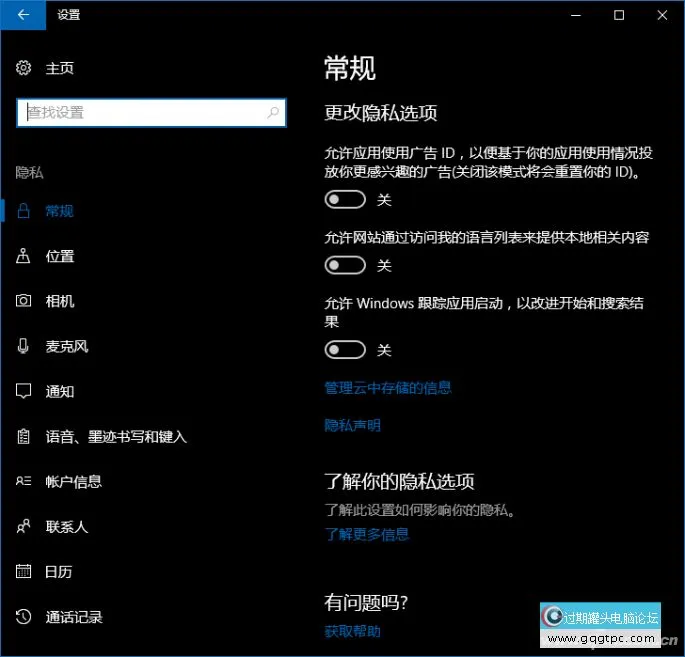Select 常规 in privacy sidebar
This screenshot has width=685, height=657.
(60, 211)
